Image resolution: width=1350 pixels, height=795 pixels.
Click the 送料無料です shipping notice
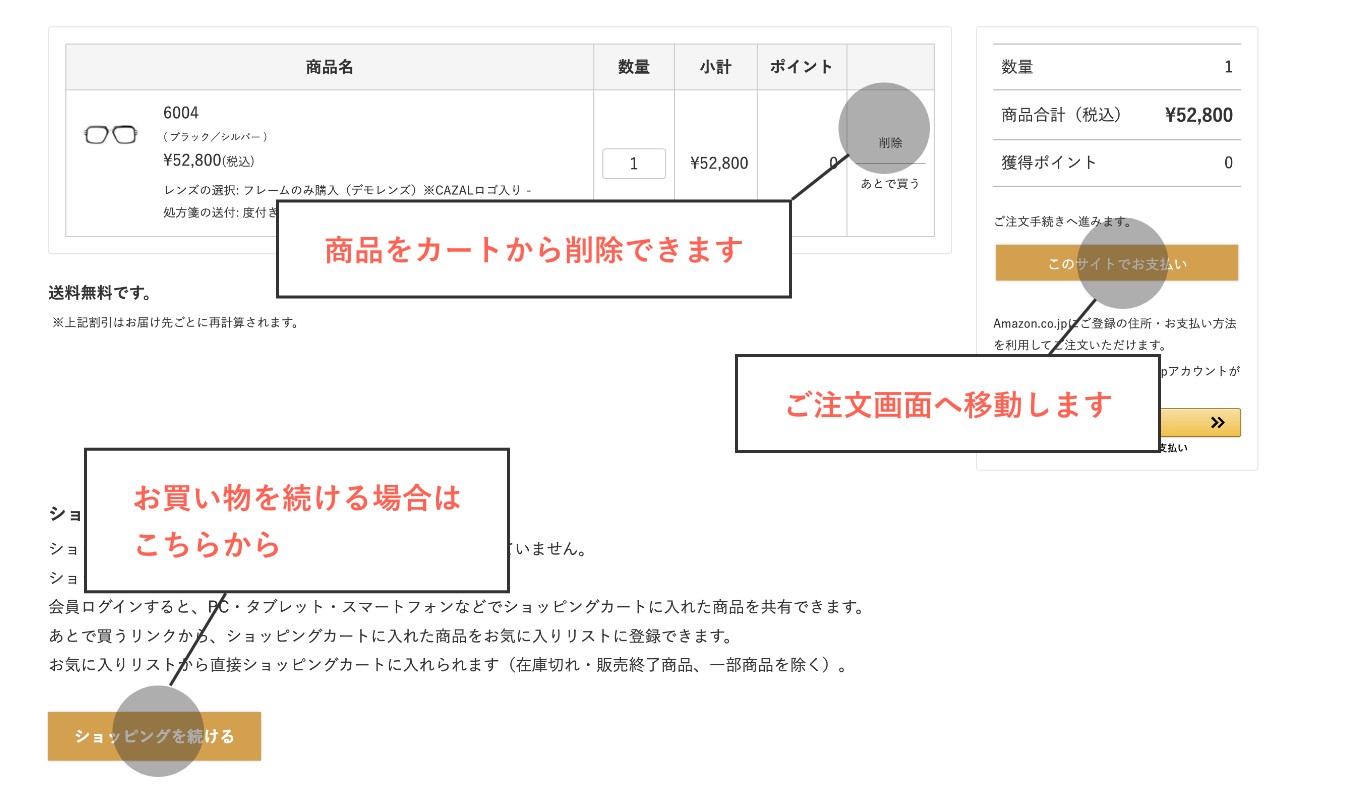click(100, 293)
